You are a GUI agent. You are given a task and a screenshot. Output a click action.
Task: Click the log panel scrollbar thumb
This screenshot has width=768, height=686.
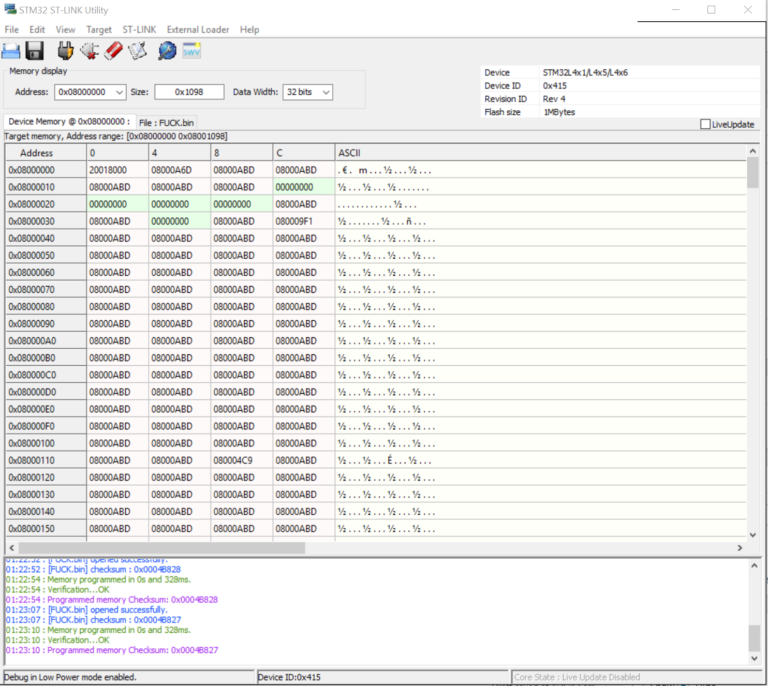(754, 638)
